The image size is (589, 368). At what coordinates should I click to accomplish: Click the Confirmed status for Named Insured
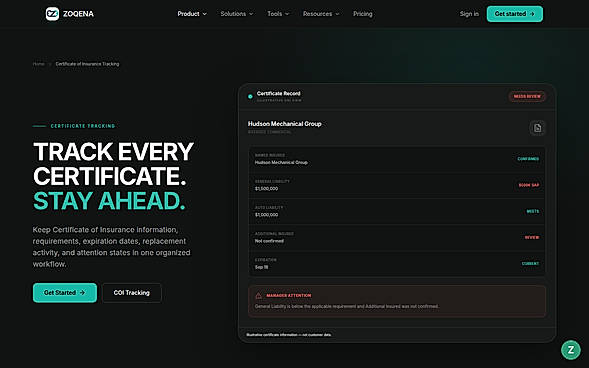click(x=528, y=159)
